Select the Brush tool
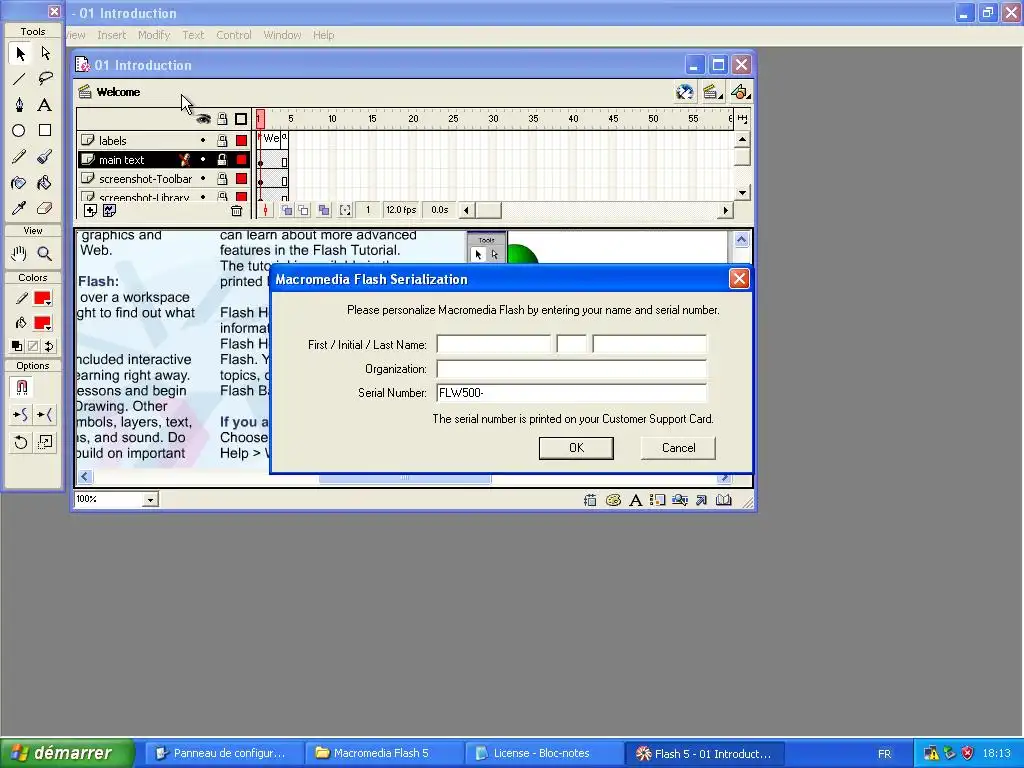The image size is (1024, 768). pyautogui.click(x=45, y=157)
